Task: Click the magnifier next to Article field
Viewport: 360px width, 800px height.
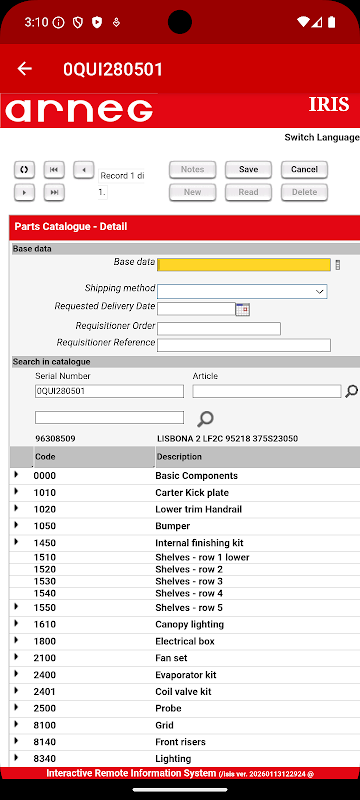Action: point(351,391)
